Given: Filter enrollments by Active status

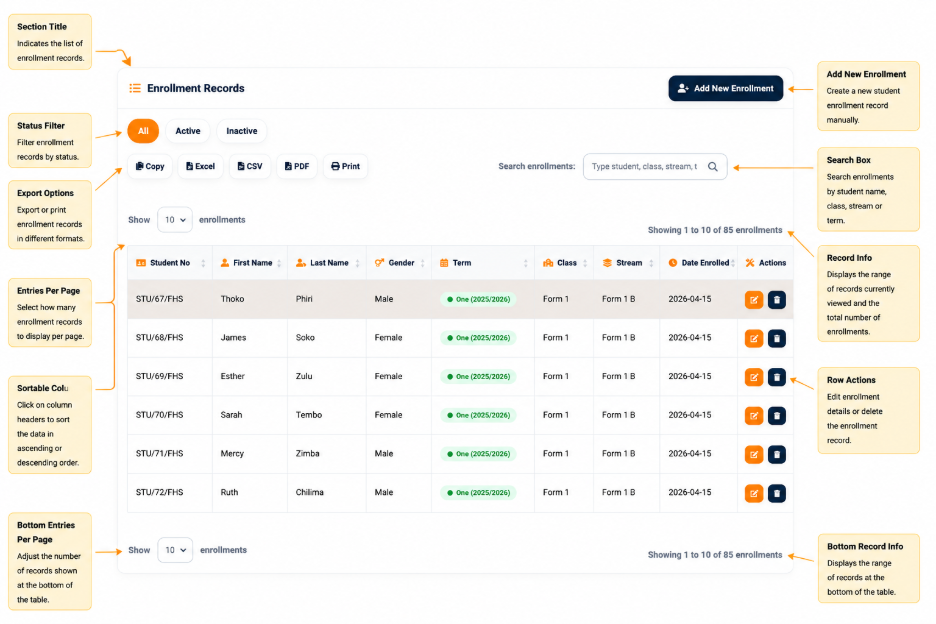Looking at the screenshot, I should point(188,131).
